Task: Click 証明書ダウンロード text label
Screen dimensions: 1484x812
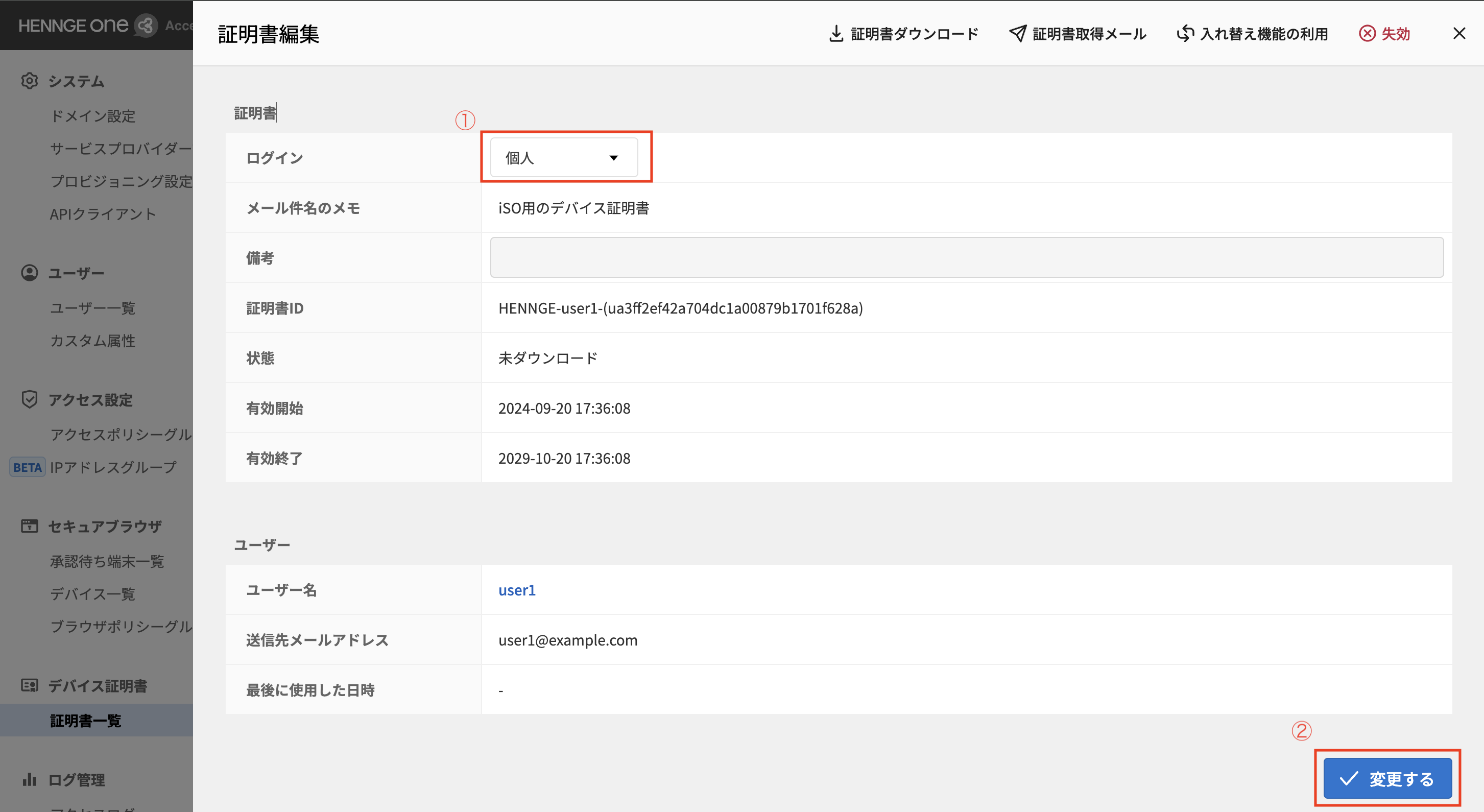Action: (x=914, y=33)
